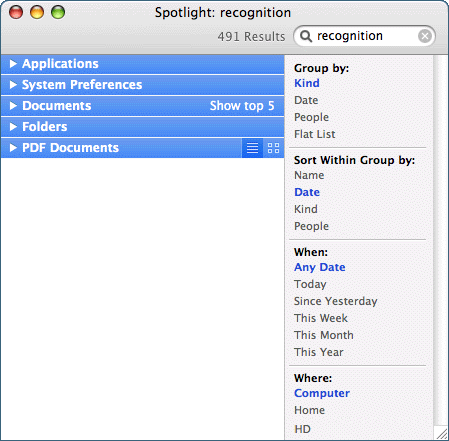Click the magnifying glass search icon
This screenshot has width=449, height=441.
tap(306, 36)
